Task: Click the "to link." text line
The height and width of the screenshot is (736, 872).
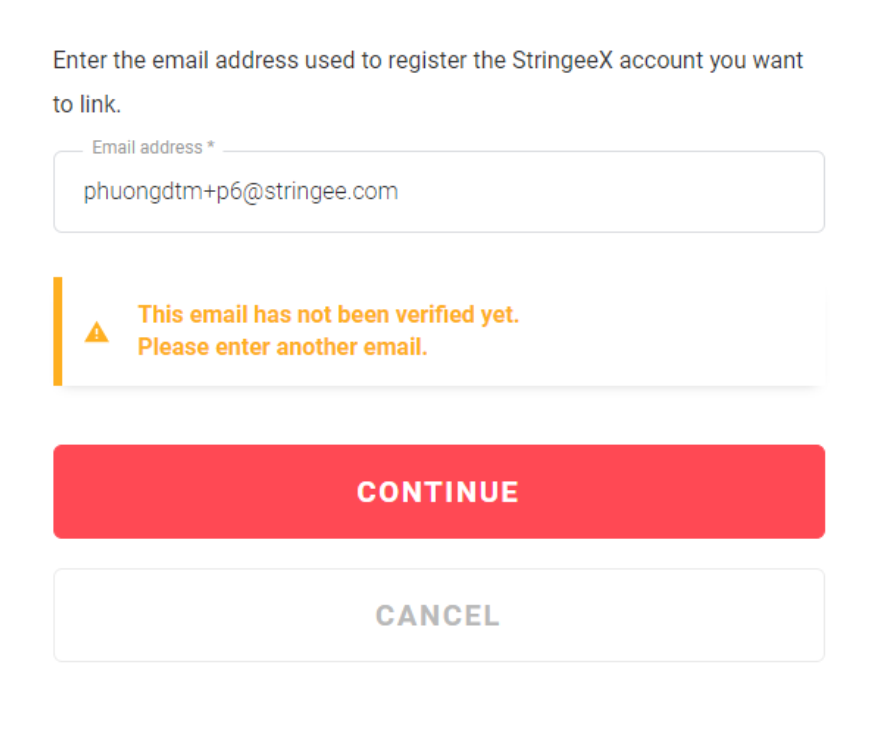Action: click(87, 105)
